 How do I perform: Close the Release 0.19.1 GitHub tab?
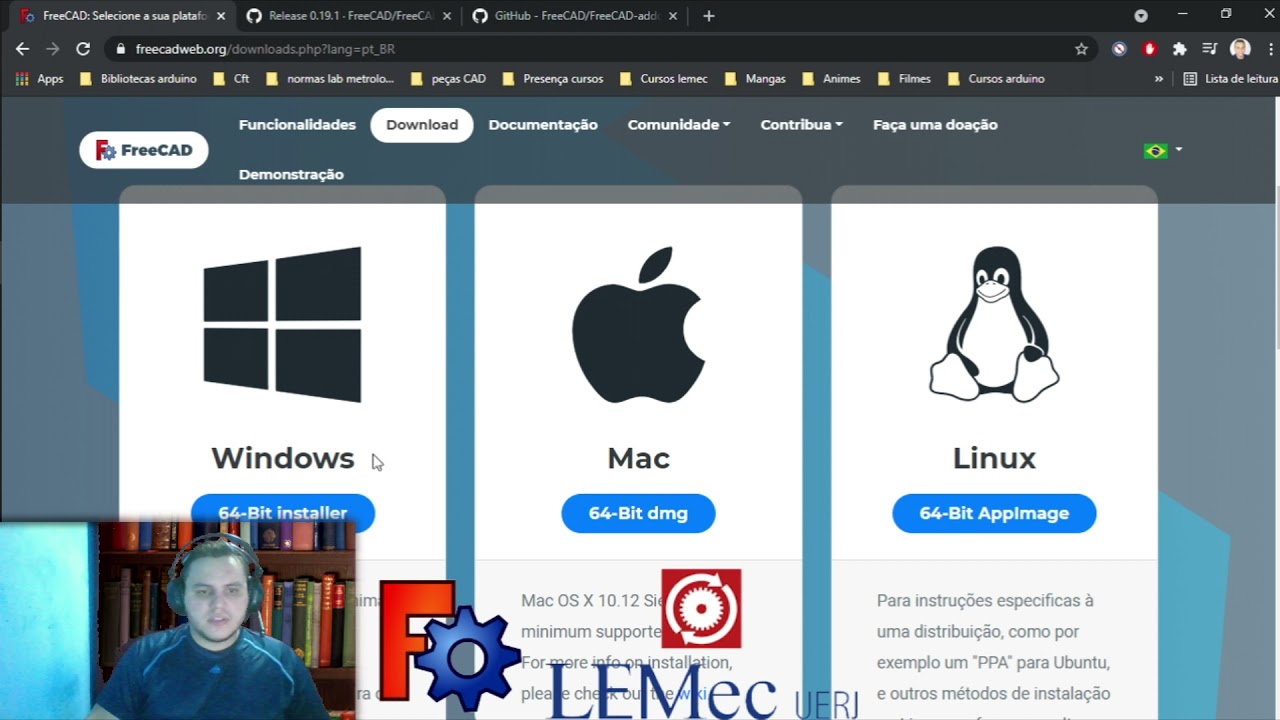[x=447, y=16]
